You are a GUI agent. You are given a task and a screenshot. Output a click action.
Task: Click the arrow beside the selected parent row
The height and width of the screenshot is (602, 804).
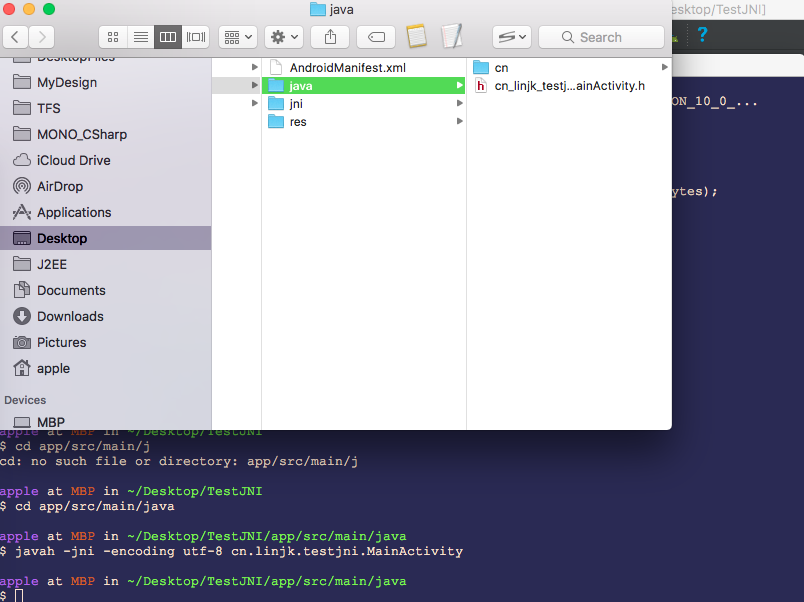[254, 85]
